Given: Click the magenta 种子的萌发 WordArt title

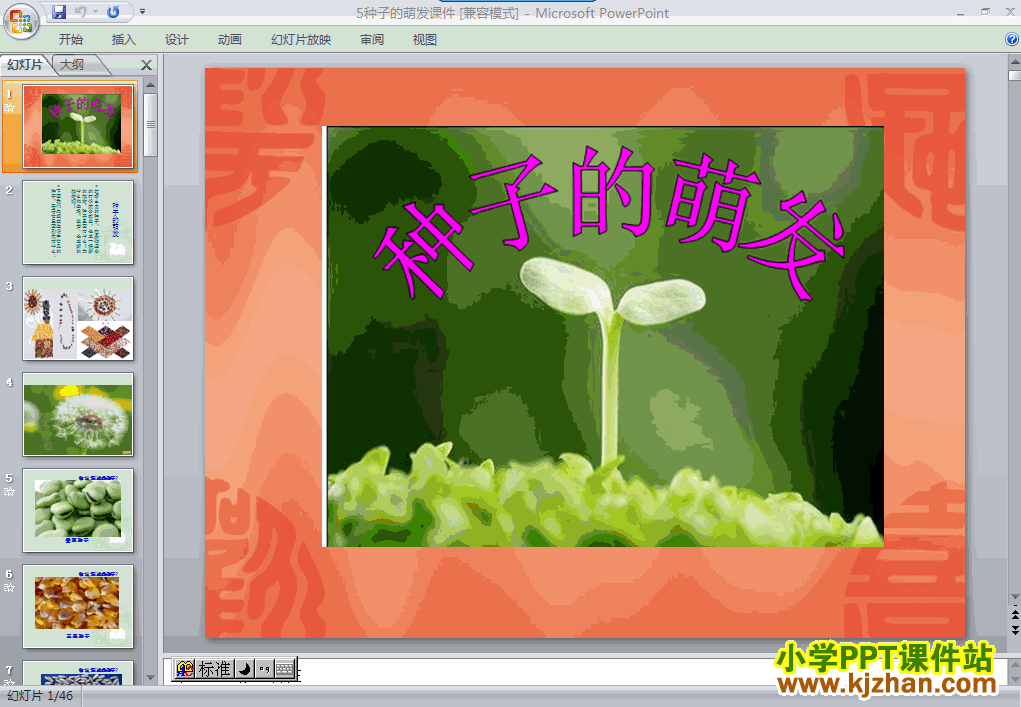Looking at the screenshot, I should 609,223.
